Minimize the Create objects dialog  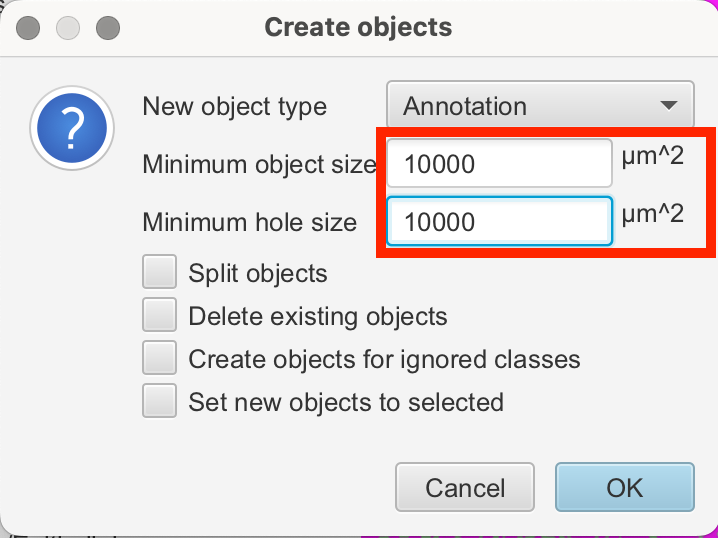point(68,28)
